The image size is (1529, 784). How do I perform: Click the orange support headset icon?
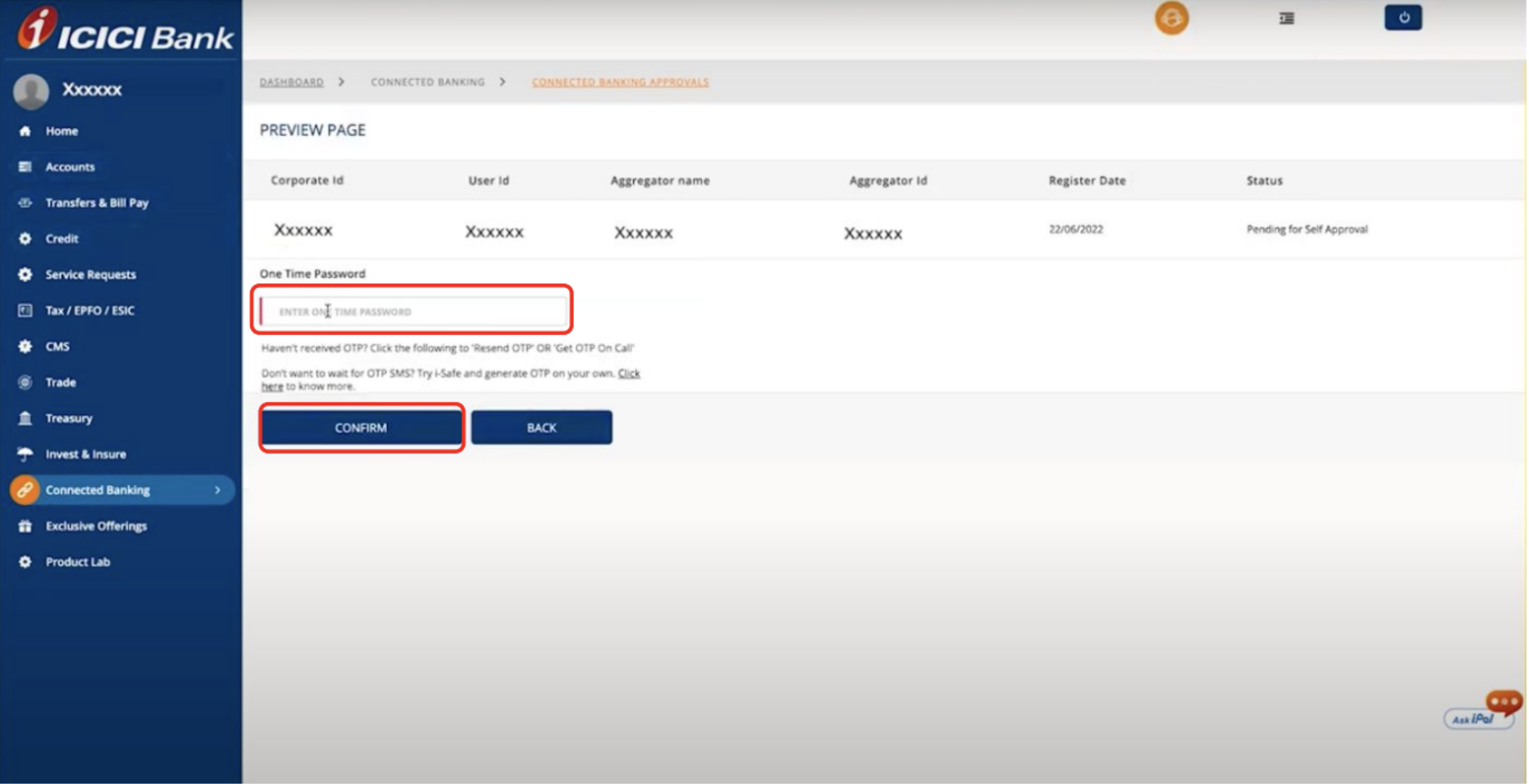(x=1171, y=18)
